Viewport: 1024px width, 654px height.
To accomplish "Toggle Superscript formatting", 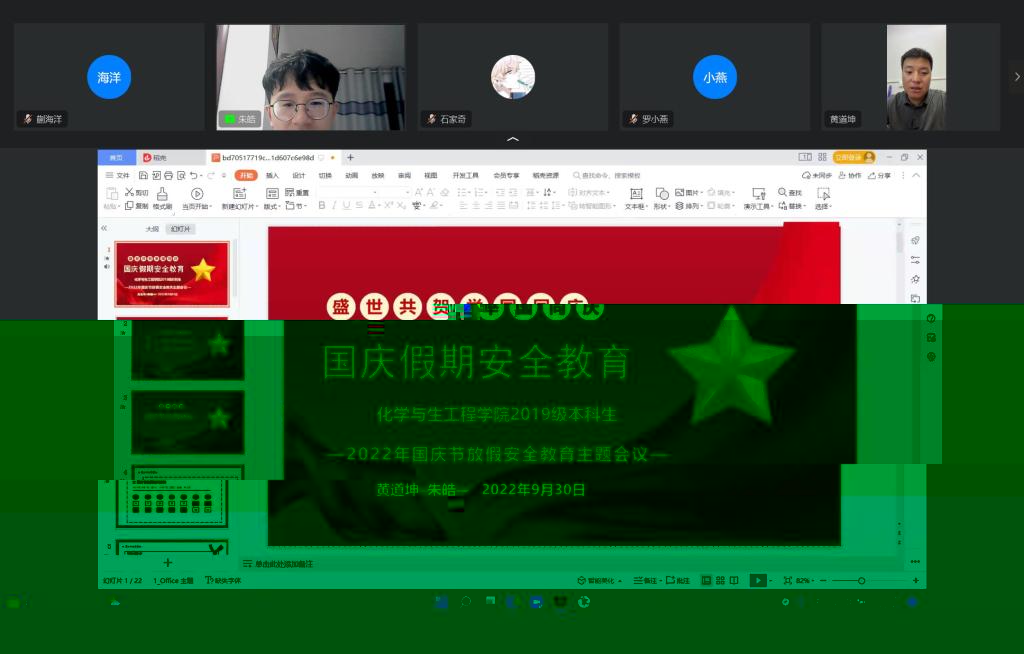I will tap(389, 205).
